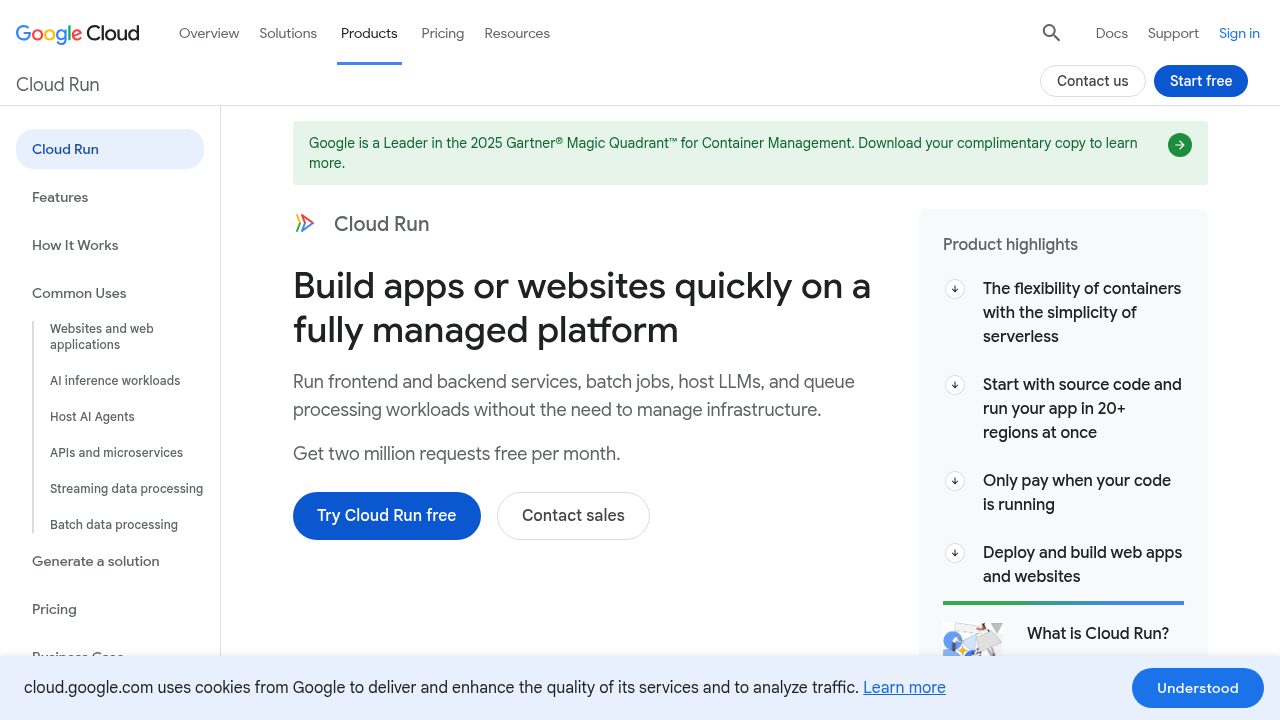Open Host AI Agents sidebar item
The image size is (1280, 720).
tap(92, 416)
